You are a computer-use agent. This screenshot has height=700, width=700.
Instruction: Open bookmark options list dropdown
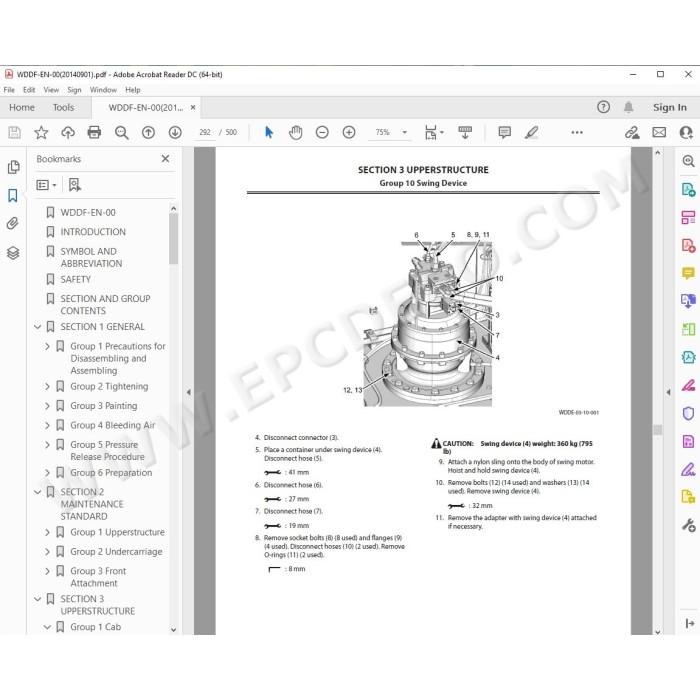tap(46, 185)
